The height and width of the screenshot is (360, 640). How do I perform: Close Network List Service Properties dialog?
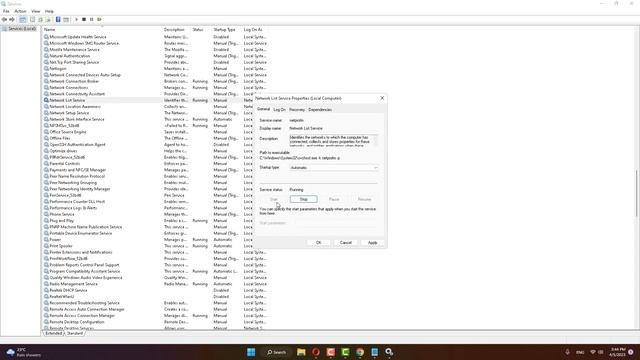point(382,98)
